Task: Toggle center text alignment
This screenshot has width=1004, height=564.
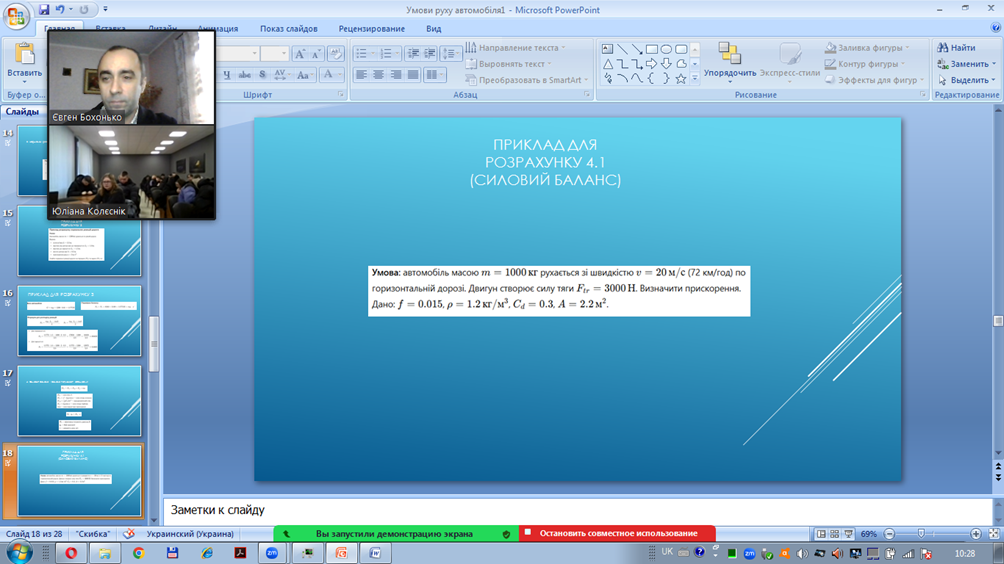Action: [378, 75]
